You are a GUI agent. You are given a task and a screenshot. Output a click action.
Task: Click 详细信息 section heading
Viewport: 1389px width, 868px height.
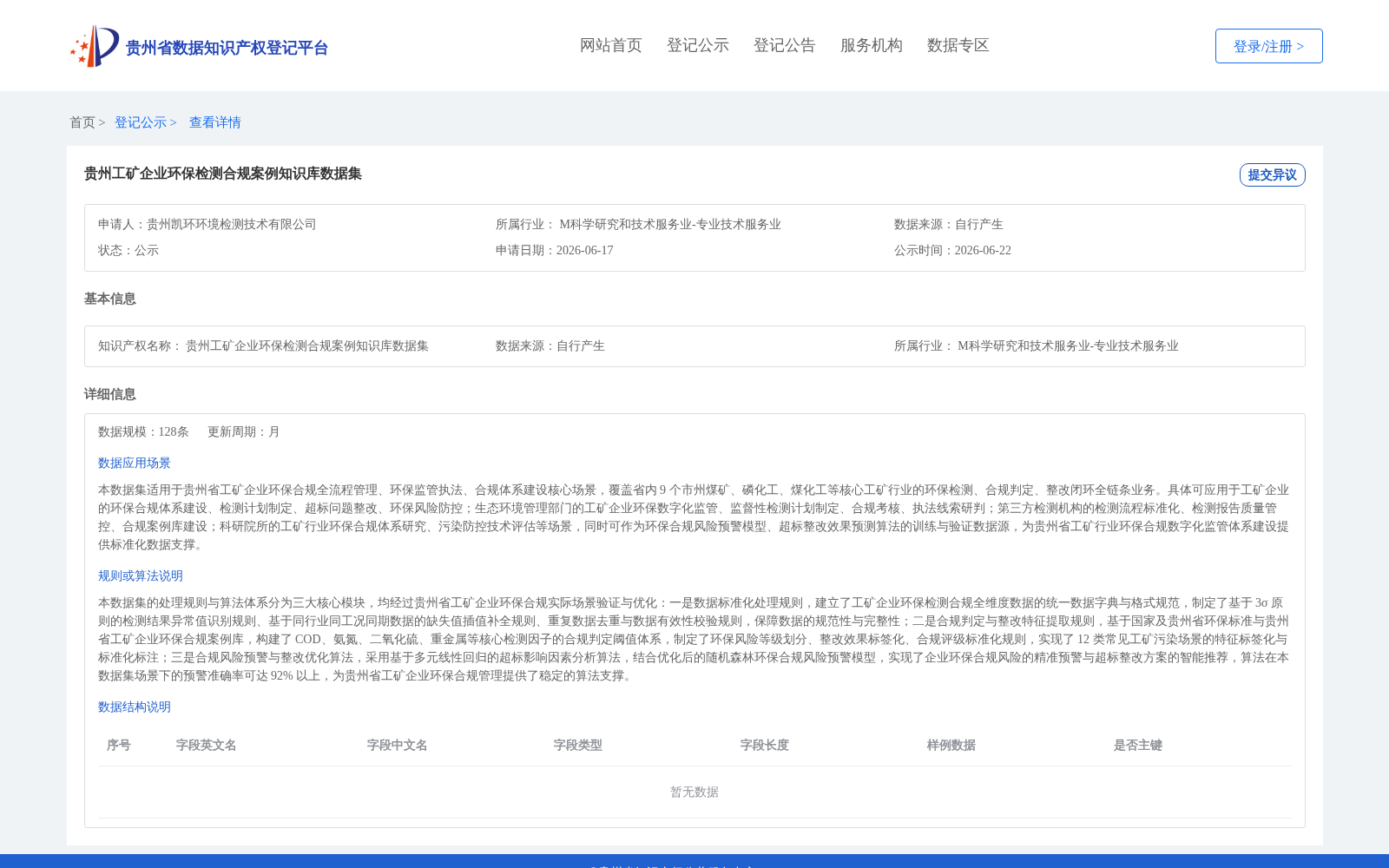[x=110, y=394]
